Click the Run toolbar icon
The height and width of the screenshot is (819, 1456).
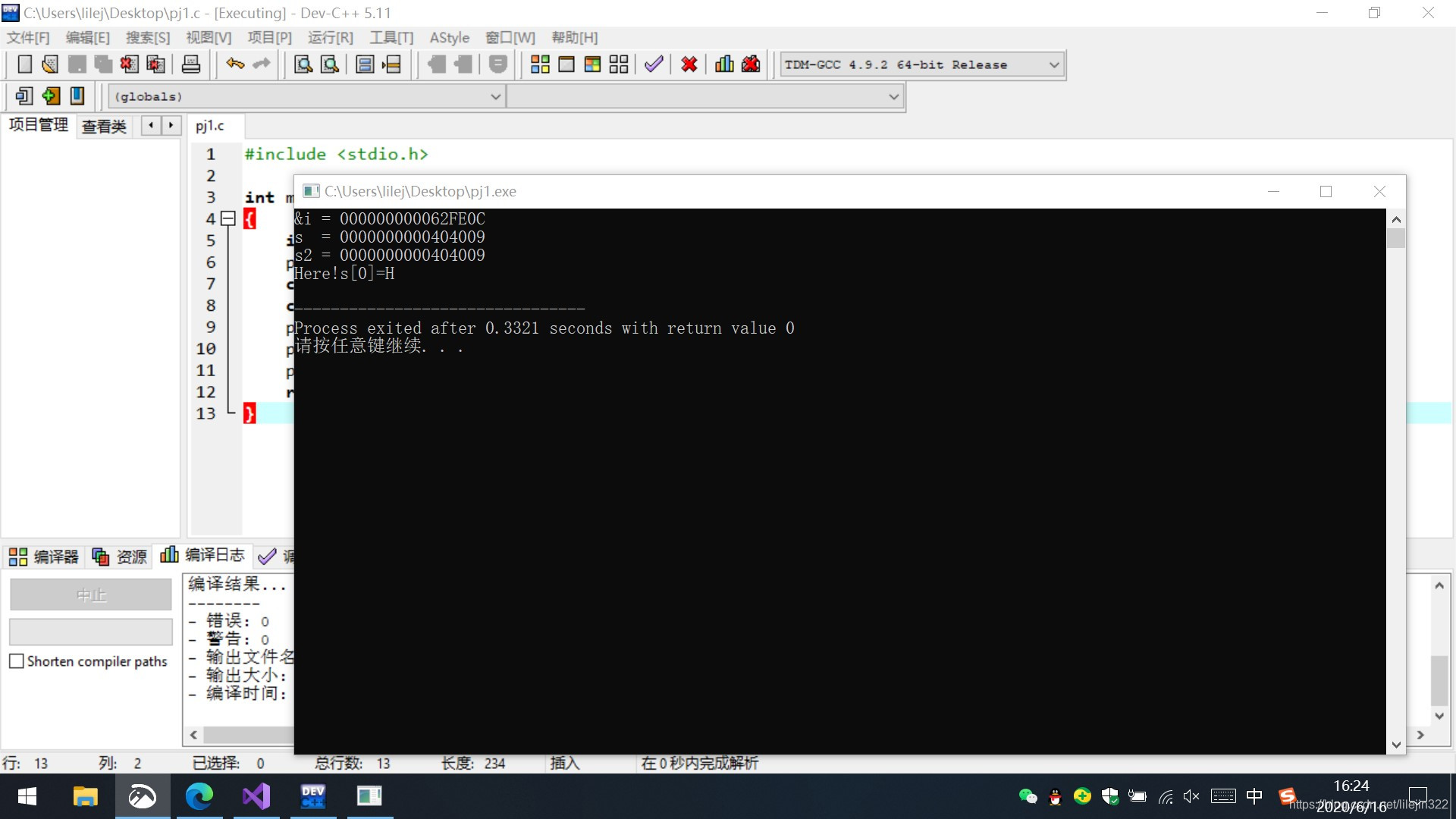coord(566,64)
